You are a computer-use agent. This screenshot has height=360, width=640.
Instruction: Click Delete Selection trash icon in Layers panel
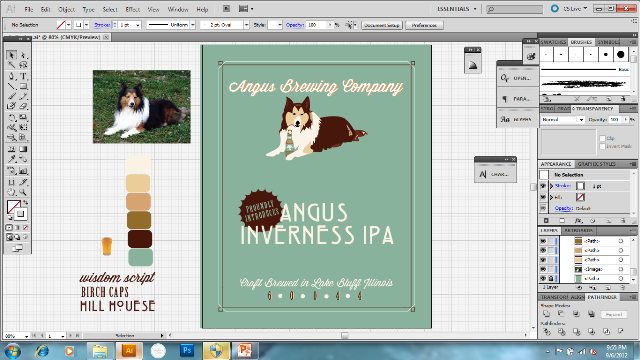point(623,288)
